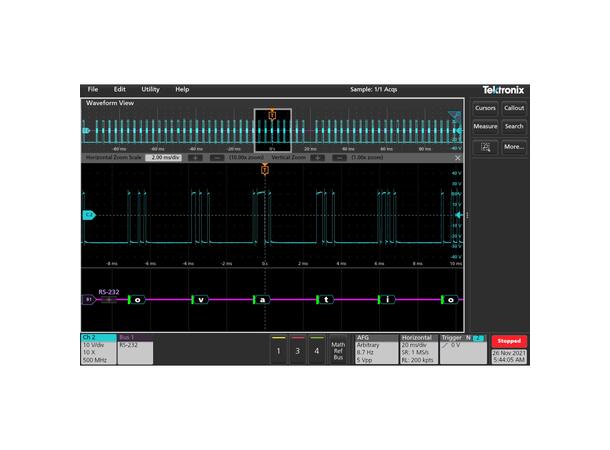Click the Search button
Image resolution: width=610 pixels, height=450 pixels.
tap(514, 126)
